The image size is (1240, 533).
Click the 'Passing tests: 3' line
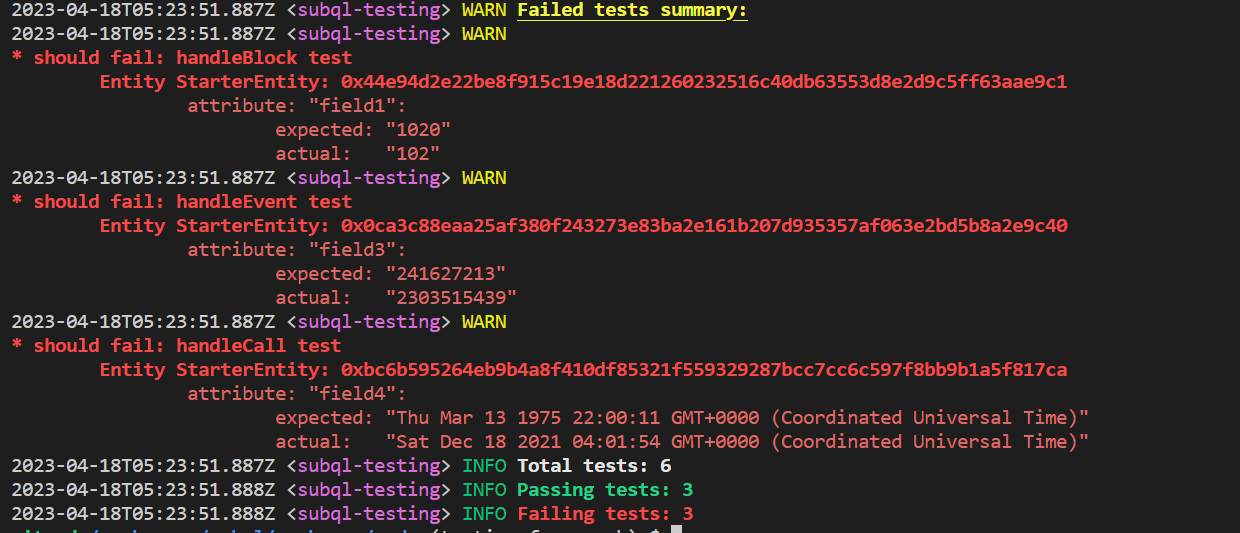point(605,490)
